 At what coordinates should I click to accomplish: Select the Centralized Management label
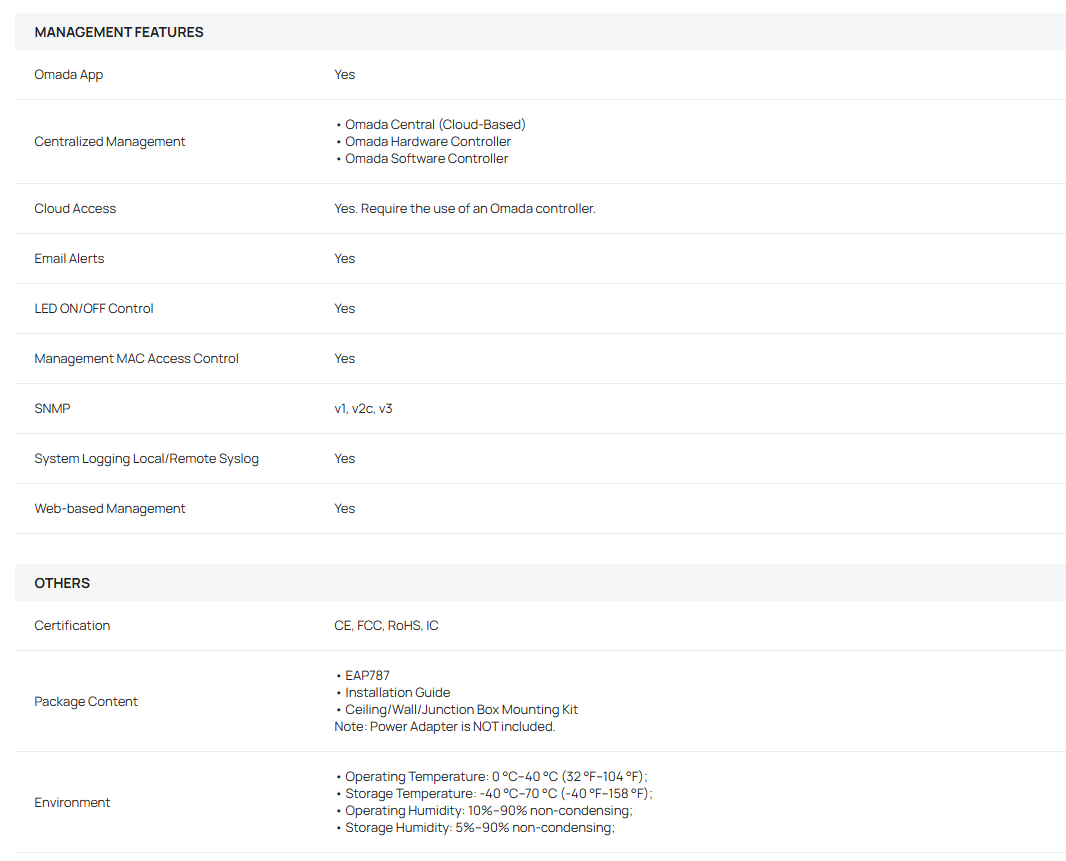[109, 142]
